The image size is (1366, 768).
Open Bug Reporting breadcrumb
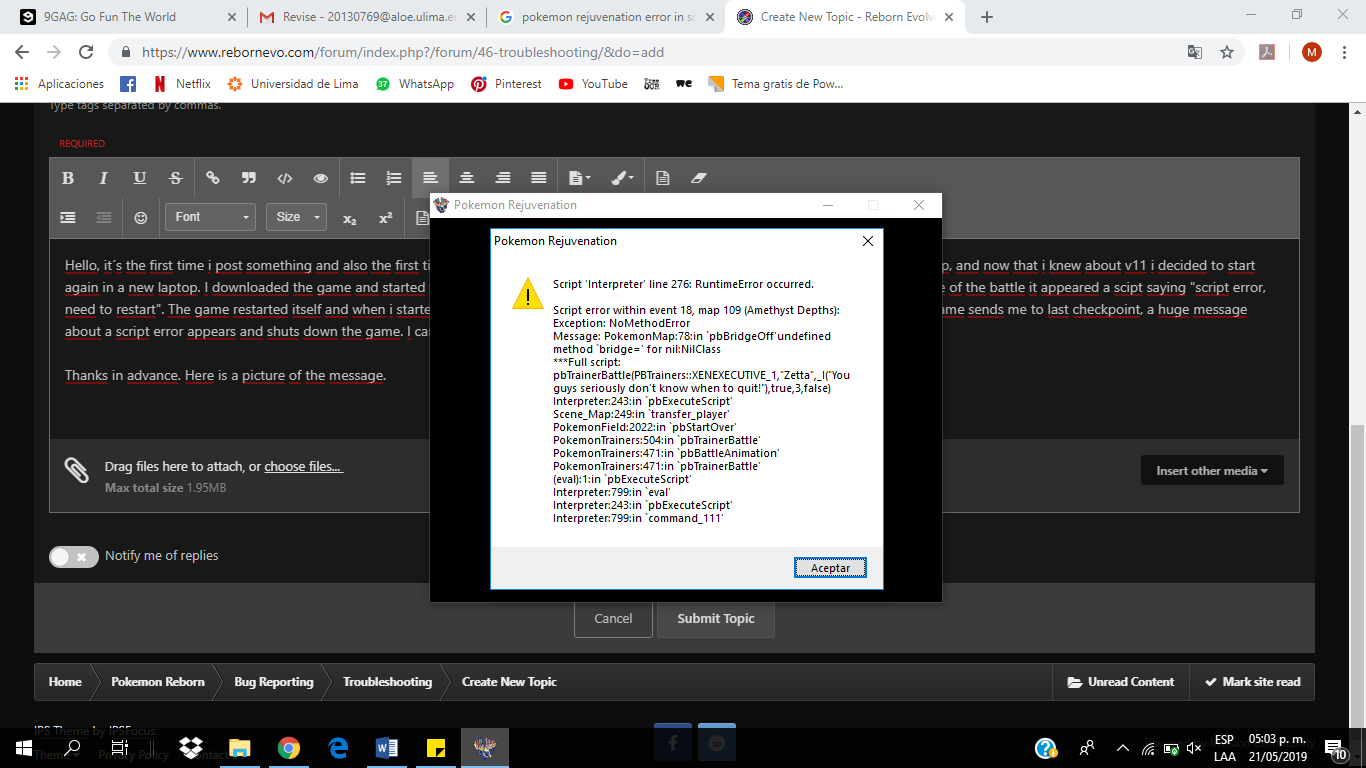pos(274,682)
